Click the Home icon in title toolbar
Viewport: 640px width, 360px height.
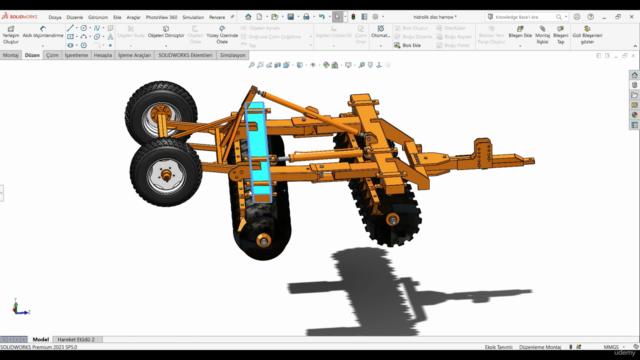click(x=248, y=17)
